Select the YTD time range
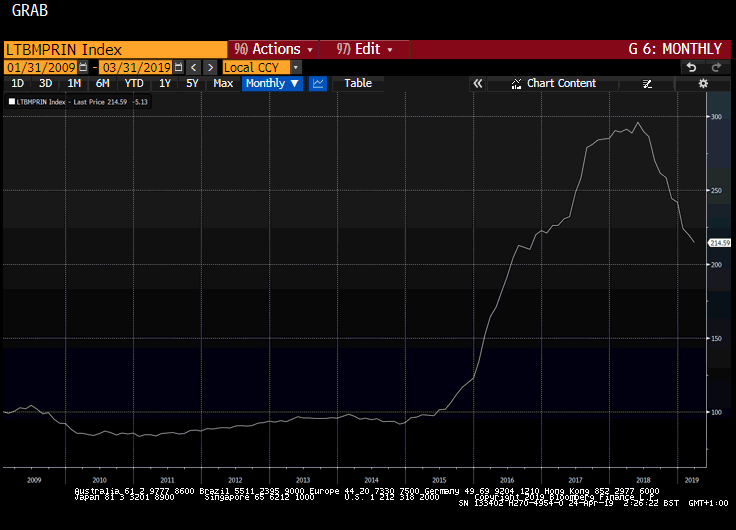 tap(134, 84)
